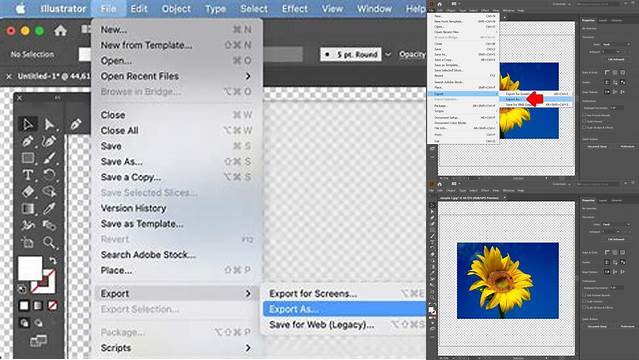Click the Gradient mode button below swatches

[38, 305]
